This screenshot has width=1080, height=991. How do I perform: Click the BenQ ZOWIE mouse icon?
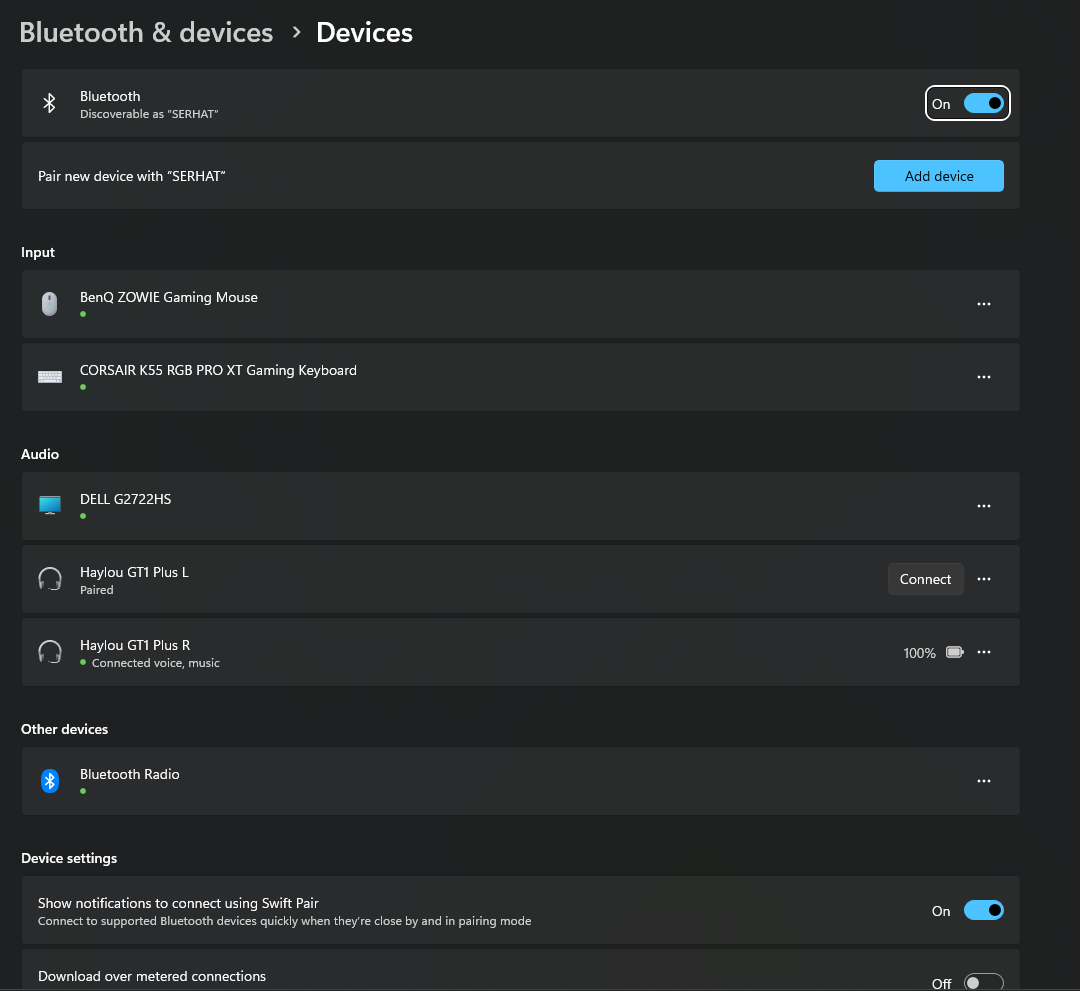(49, 304)
